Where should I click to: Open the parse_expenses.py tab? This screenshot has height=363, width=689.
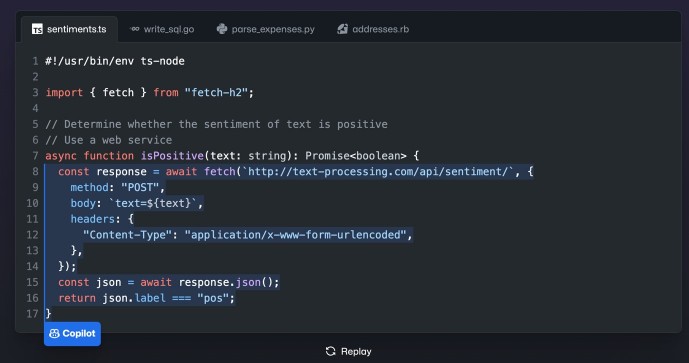point(266,29)
